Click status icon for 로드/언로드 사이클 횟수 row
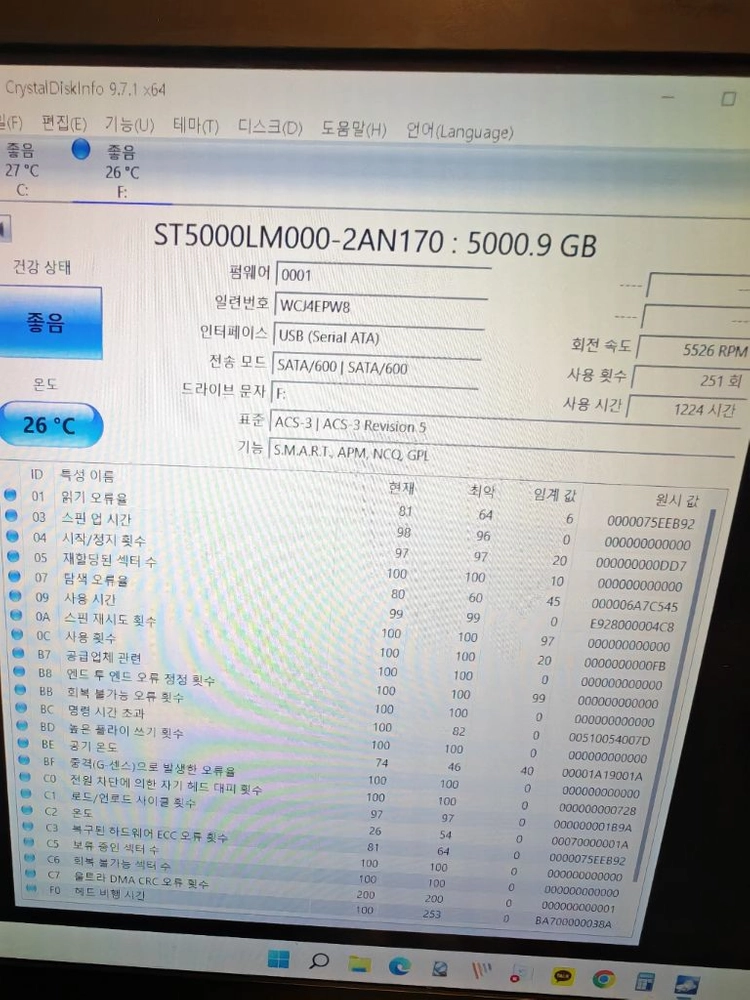 coord(26,793)
